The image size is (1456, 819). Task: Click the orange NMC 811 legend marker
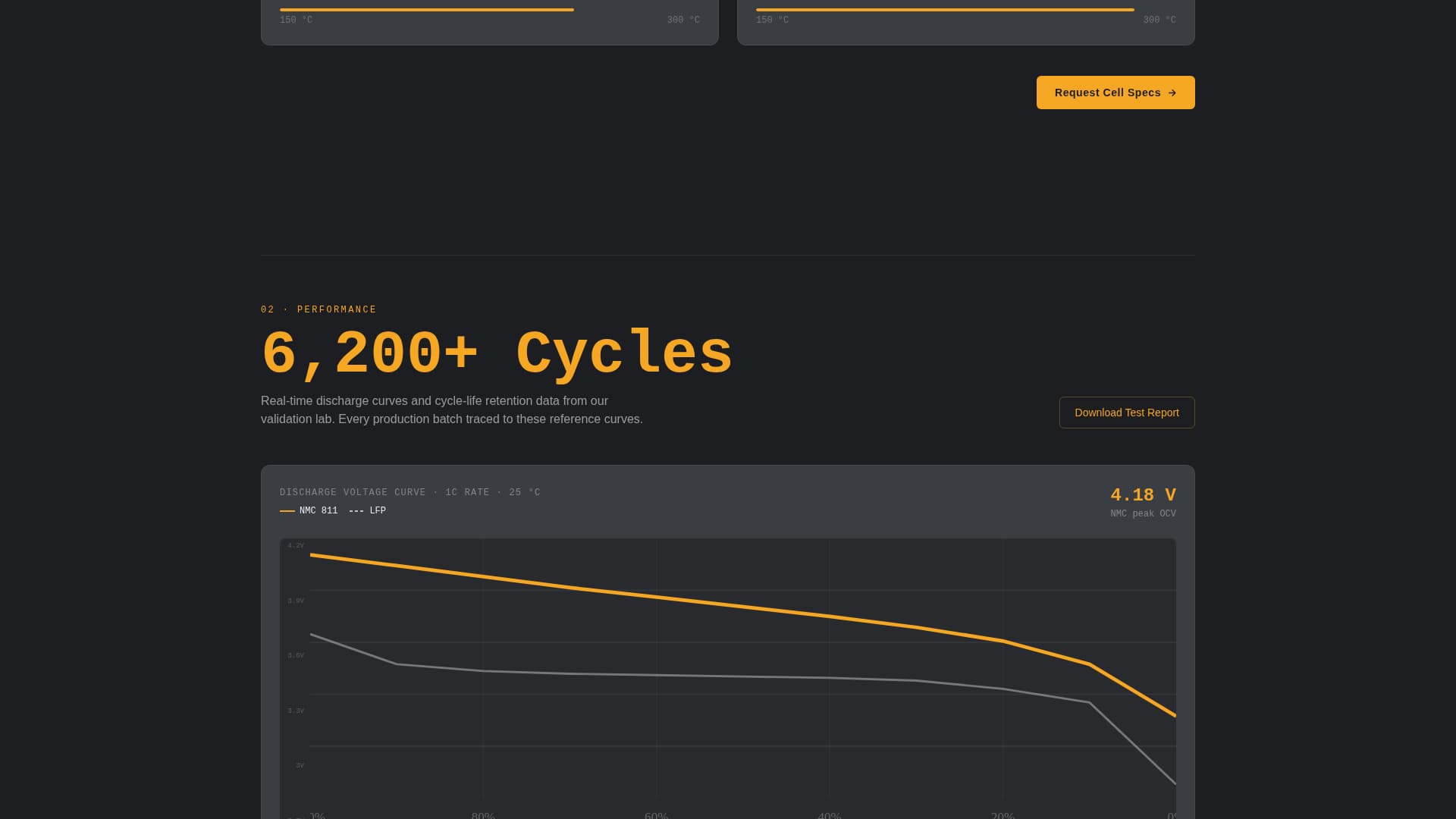[x=288, y=511]
